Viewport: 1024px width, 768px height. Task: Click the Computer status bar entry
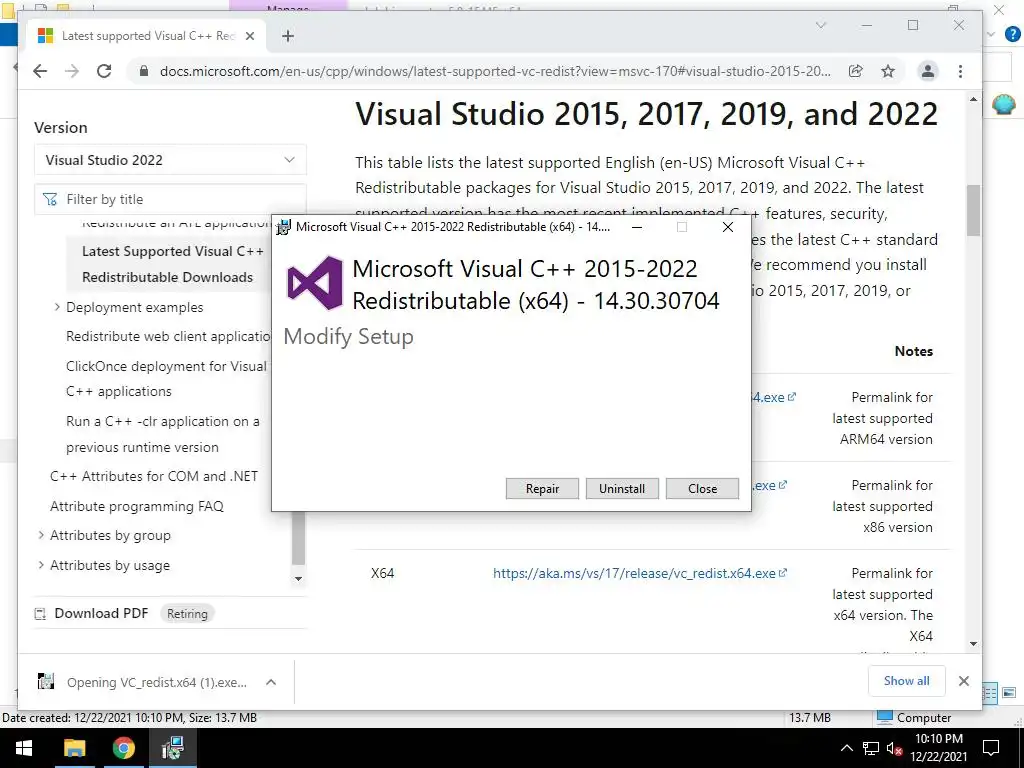point(914,718)
